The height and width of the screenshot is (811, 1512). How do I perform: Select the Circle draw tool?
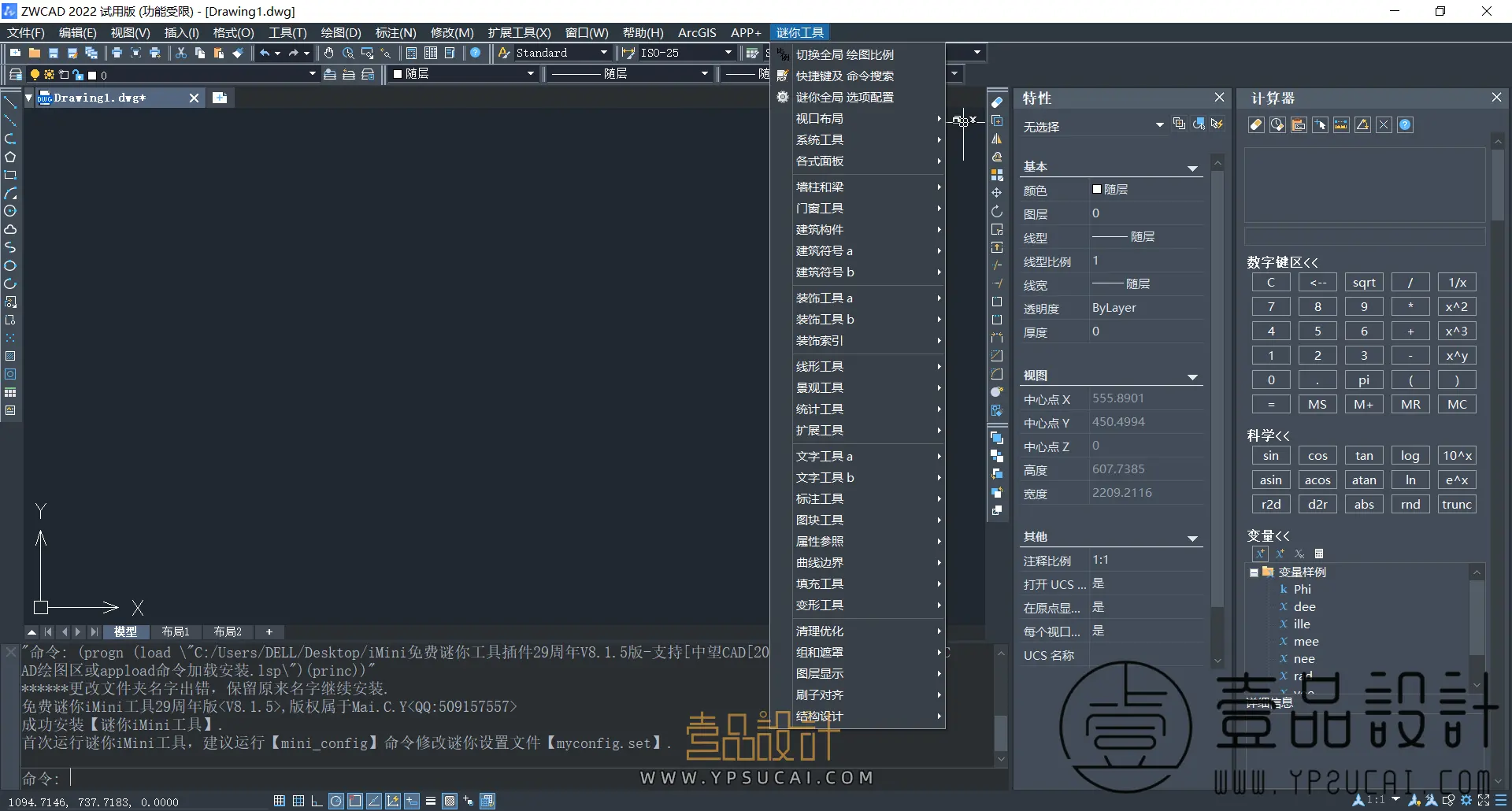10,211
